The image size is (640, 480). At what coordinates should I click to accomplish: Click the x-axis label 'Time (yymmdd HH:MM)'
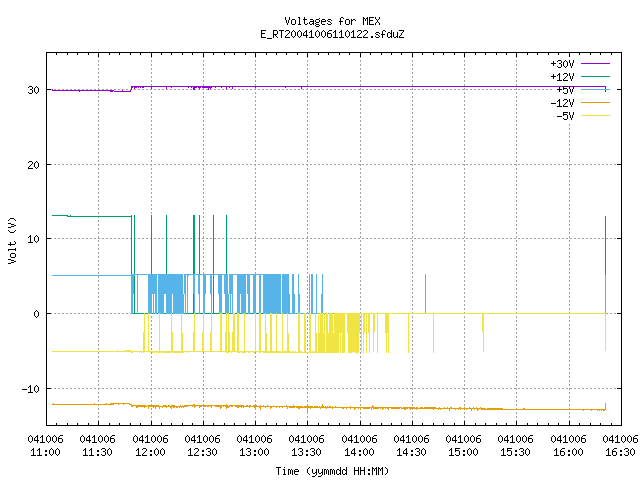(332, 471)
